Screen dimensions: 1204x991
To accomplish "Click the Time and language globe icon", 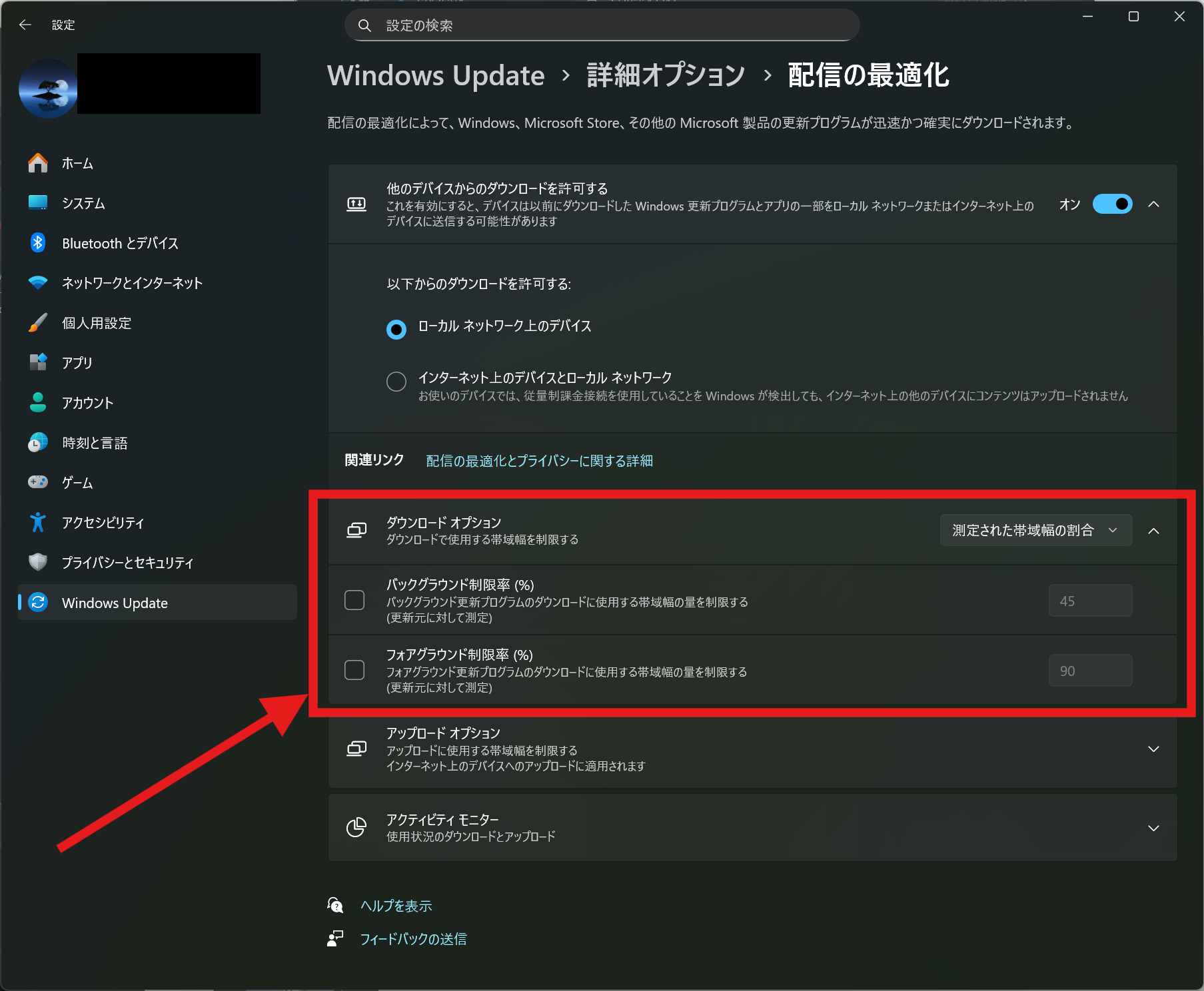I will (38, 443).
